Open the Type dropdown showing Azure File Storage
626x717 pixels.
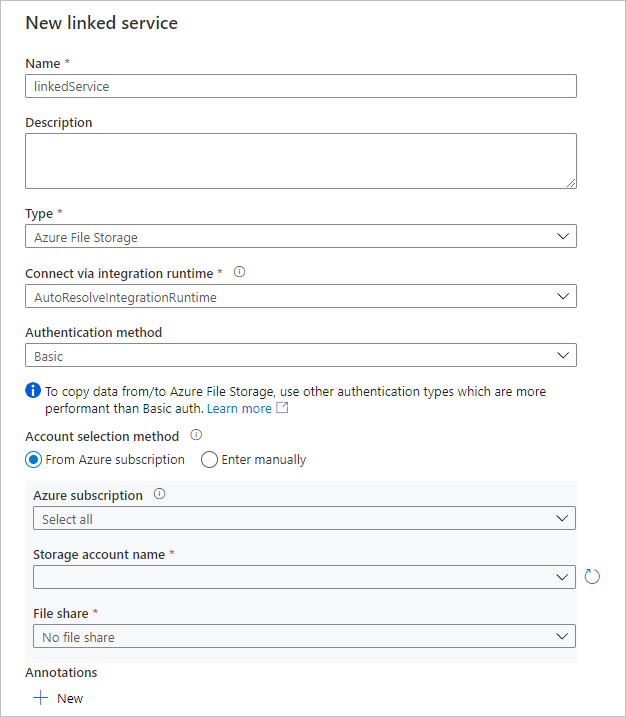pyautogui.click(x=300, y=237)
